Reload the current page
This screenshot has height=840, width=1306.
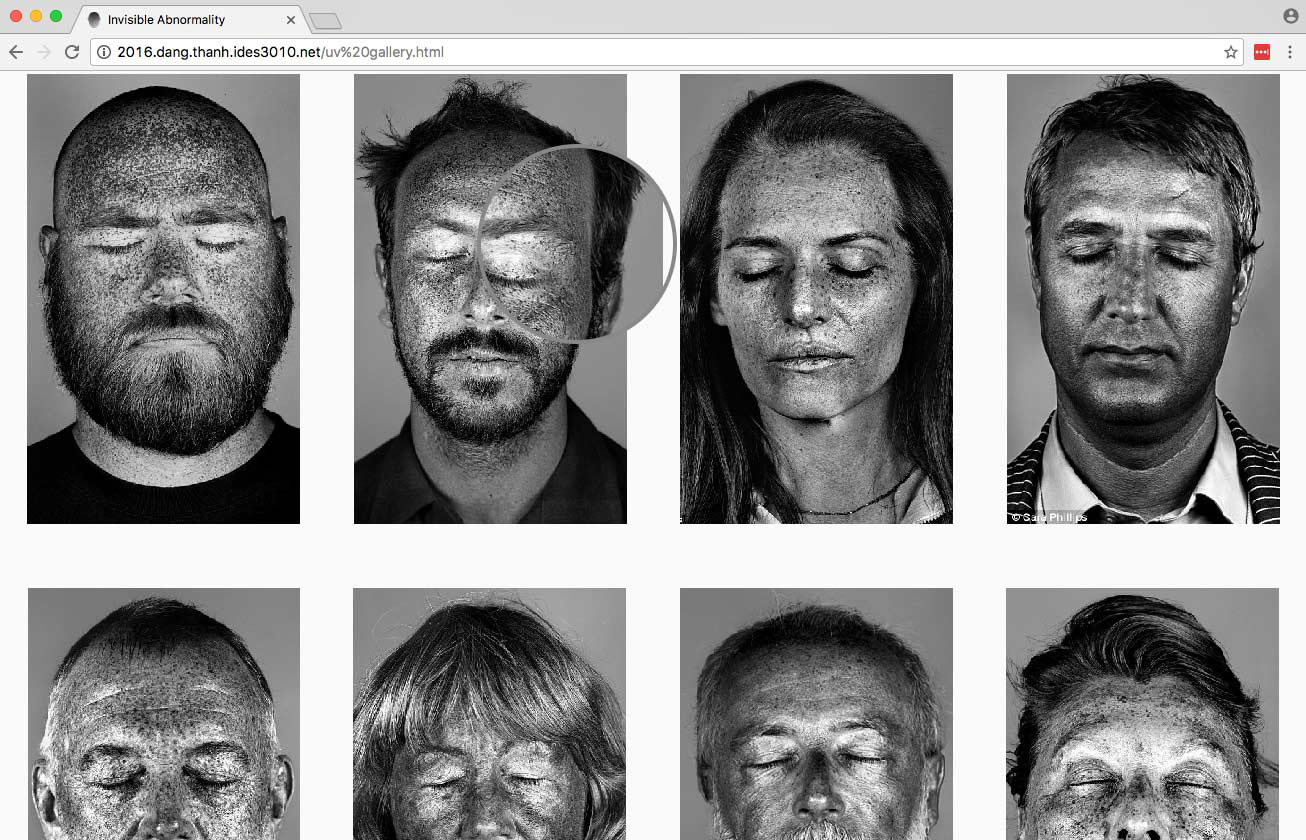[x=72, y=52]
